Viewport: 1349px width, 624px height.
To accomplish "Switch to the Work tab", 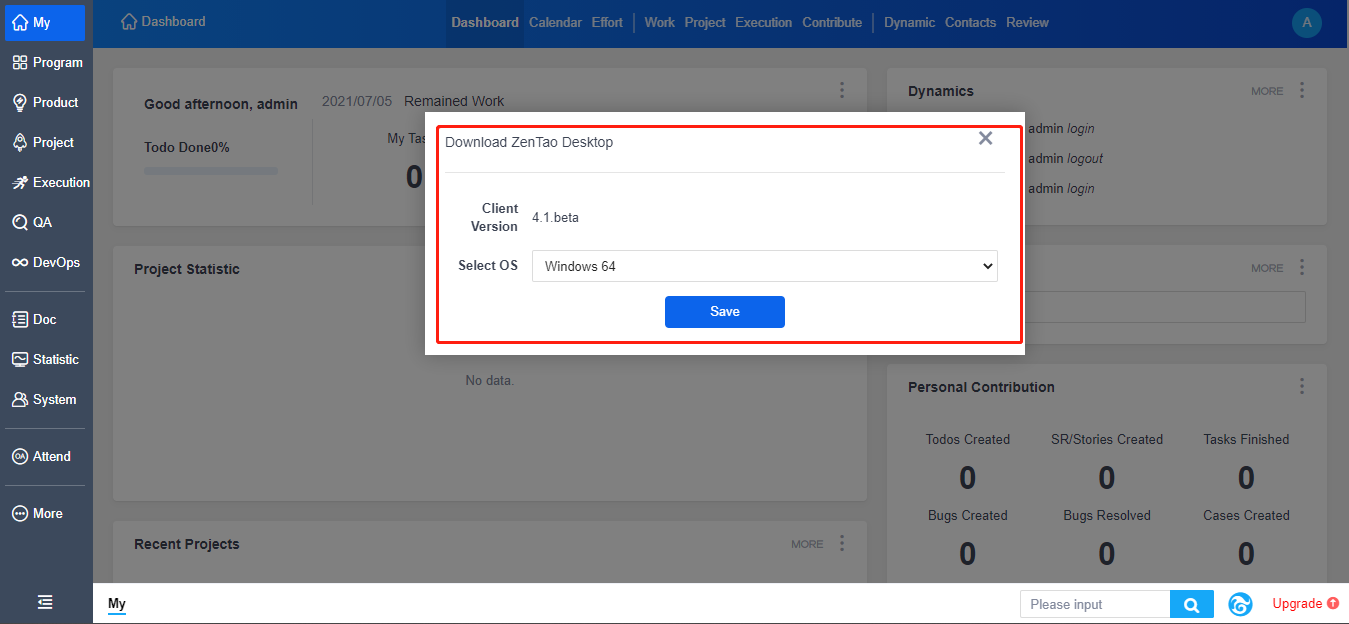I will (x=660, y=22).
